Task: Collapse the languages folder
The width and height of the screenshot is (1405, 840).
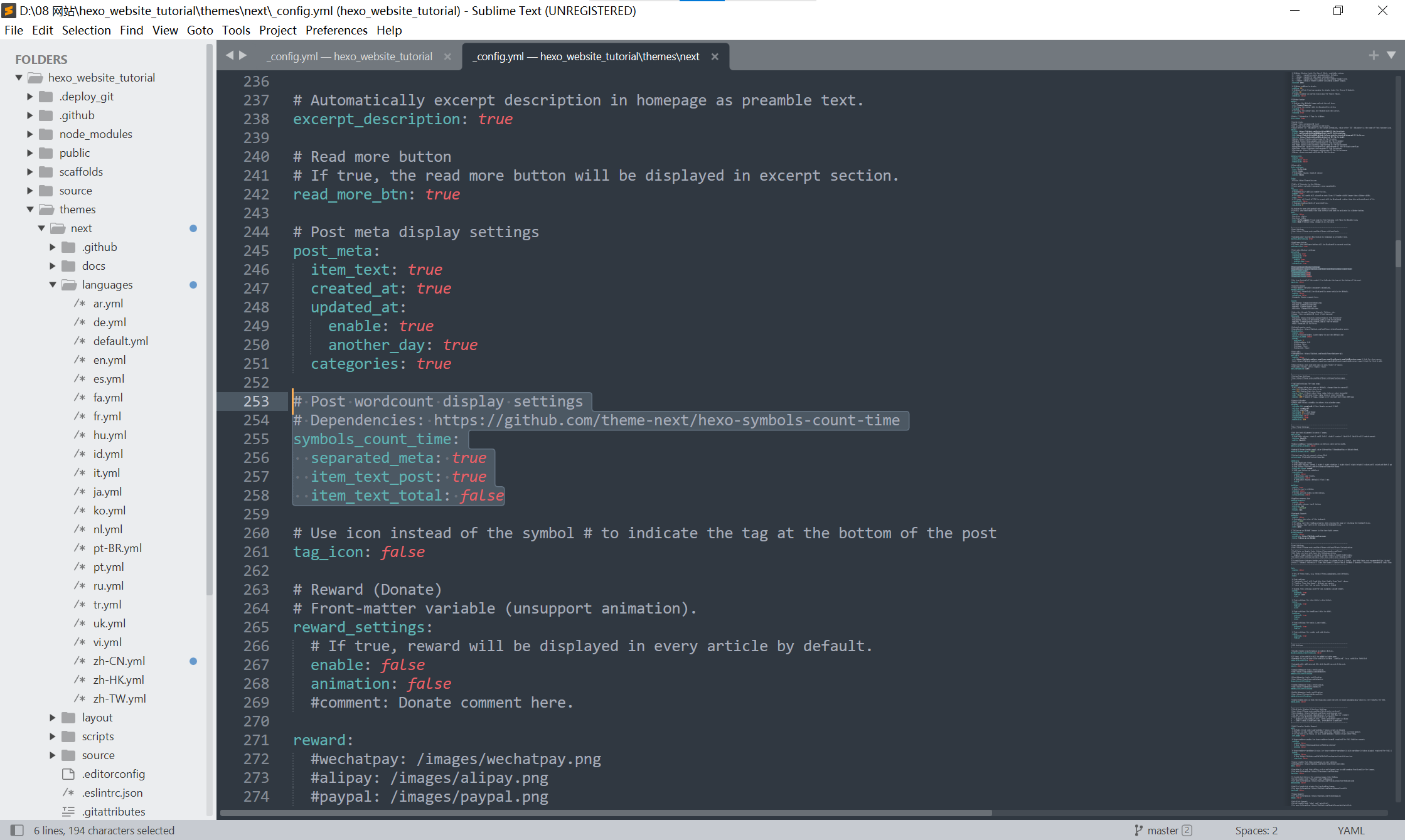Action: [x=53, y=285]
